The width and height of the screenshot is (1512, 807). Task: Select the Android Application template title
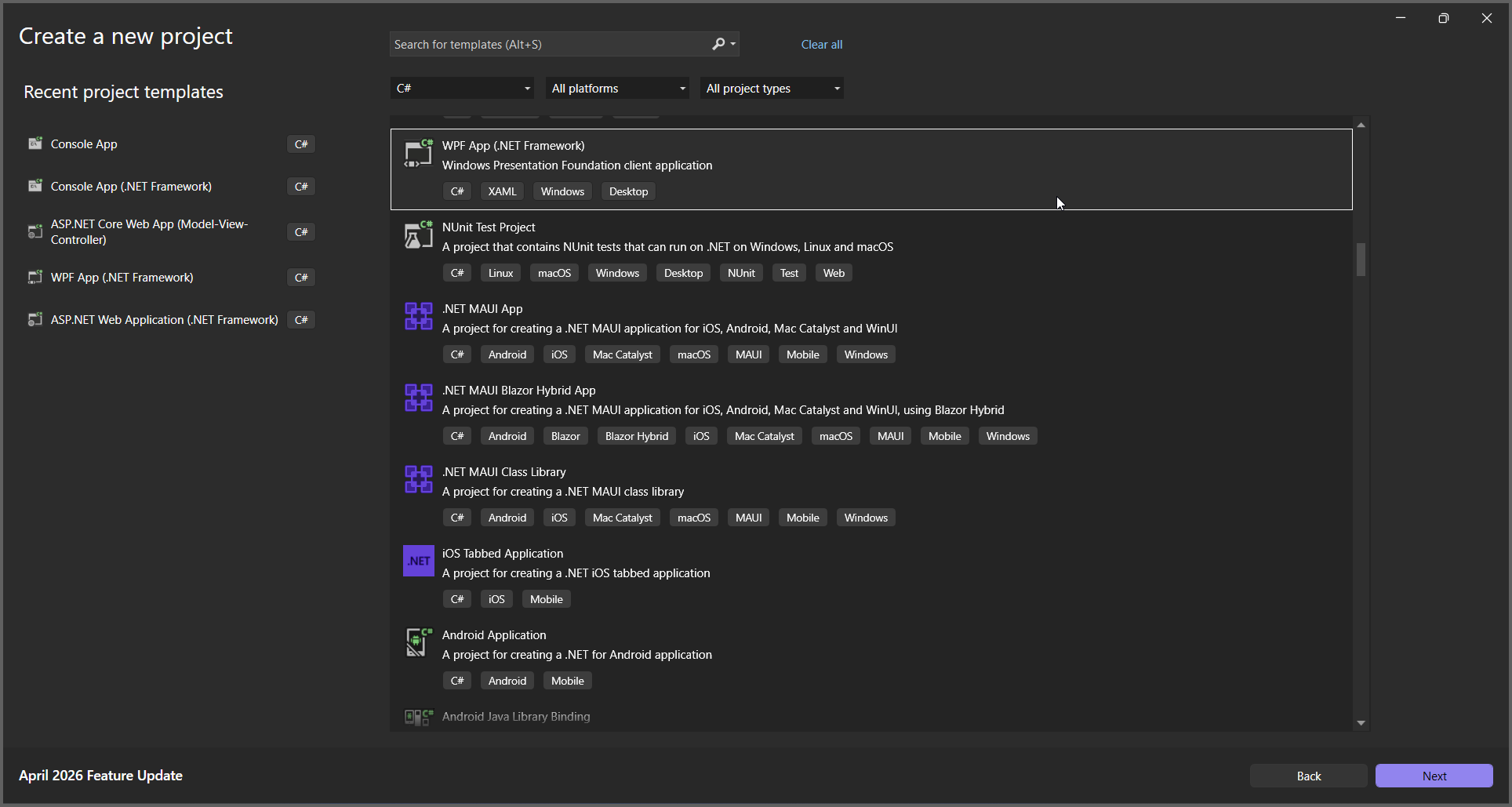pos(494,634)
